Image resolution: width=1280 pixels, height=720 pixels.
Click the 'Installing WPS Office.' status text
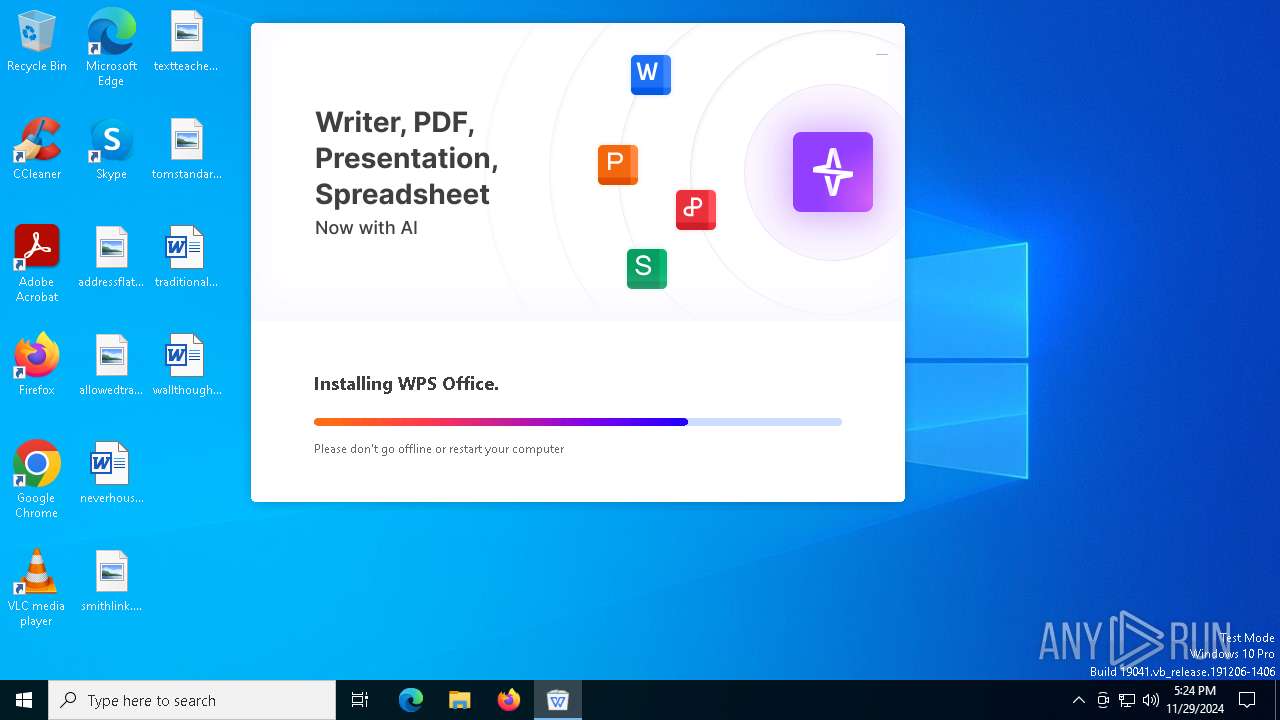click(406, 384)
